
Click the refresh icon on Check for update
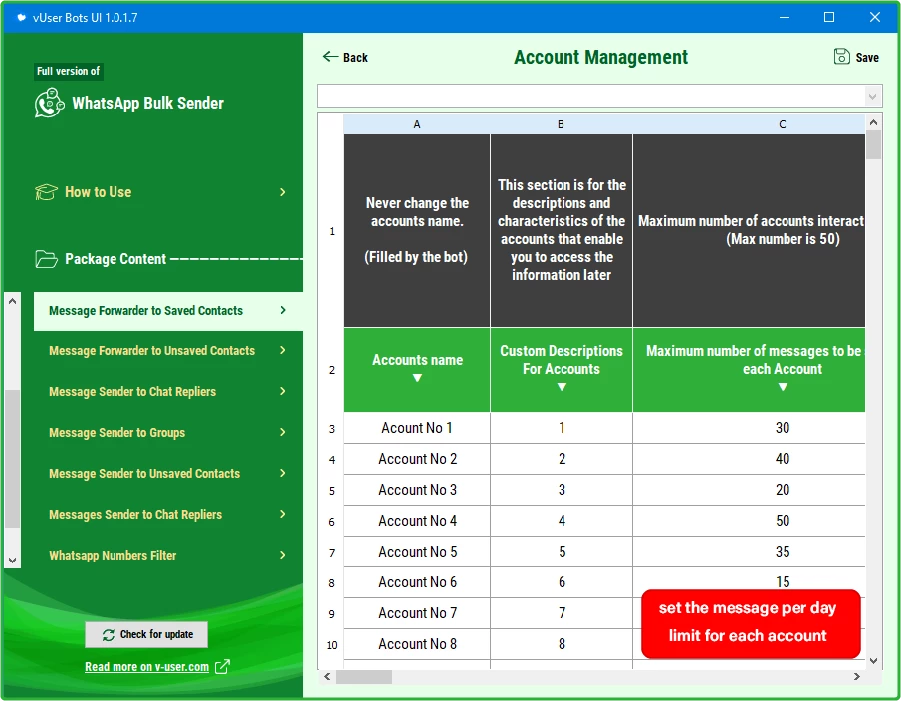tap(109, 635)
